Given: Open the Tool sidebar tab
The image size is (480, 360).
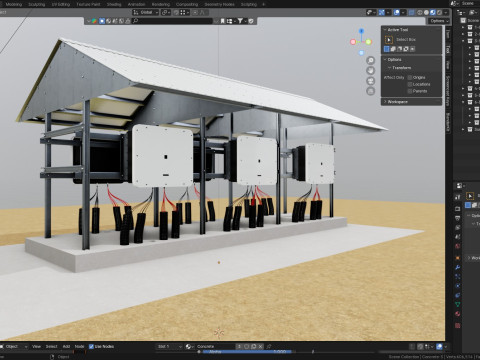Looking at the screenshot, I should click(x=448, y=49).
